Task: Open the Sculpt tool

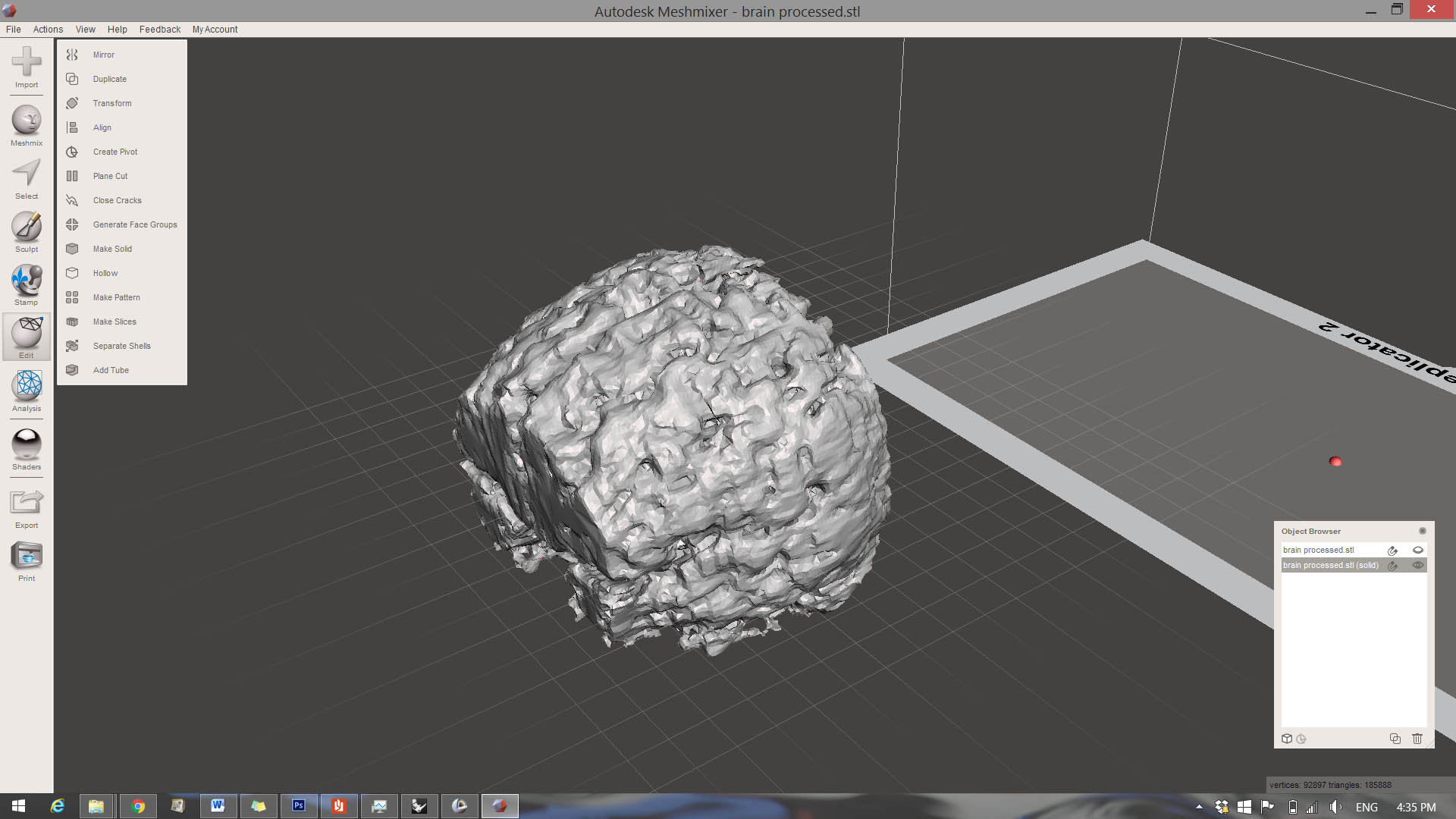Action: pos(27,232)
